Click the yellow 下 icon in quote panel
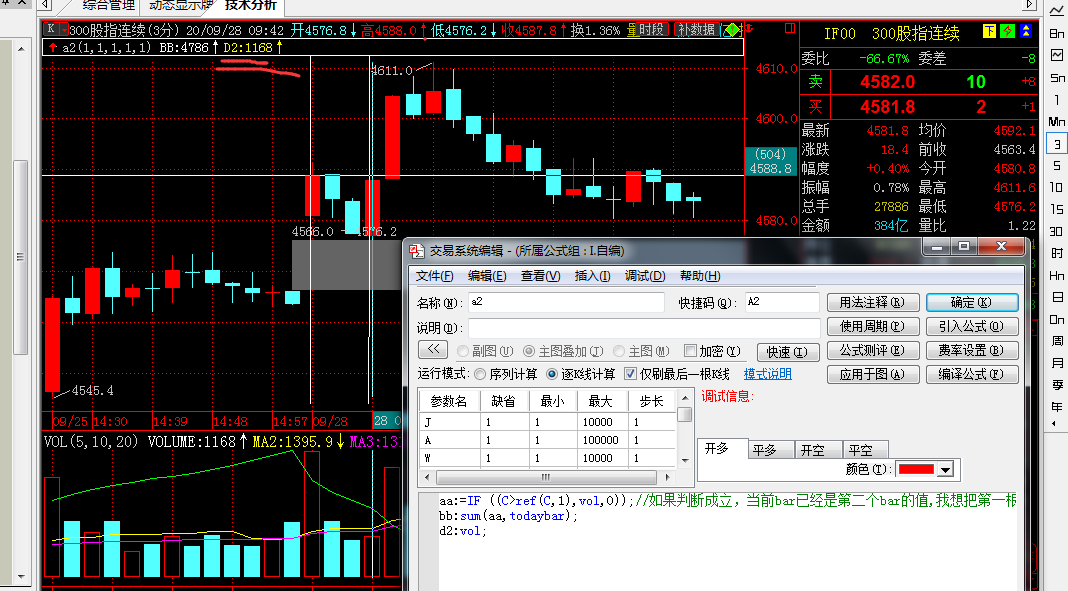 [989, 31]
